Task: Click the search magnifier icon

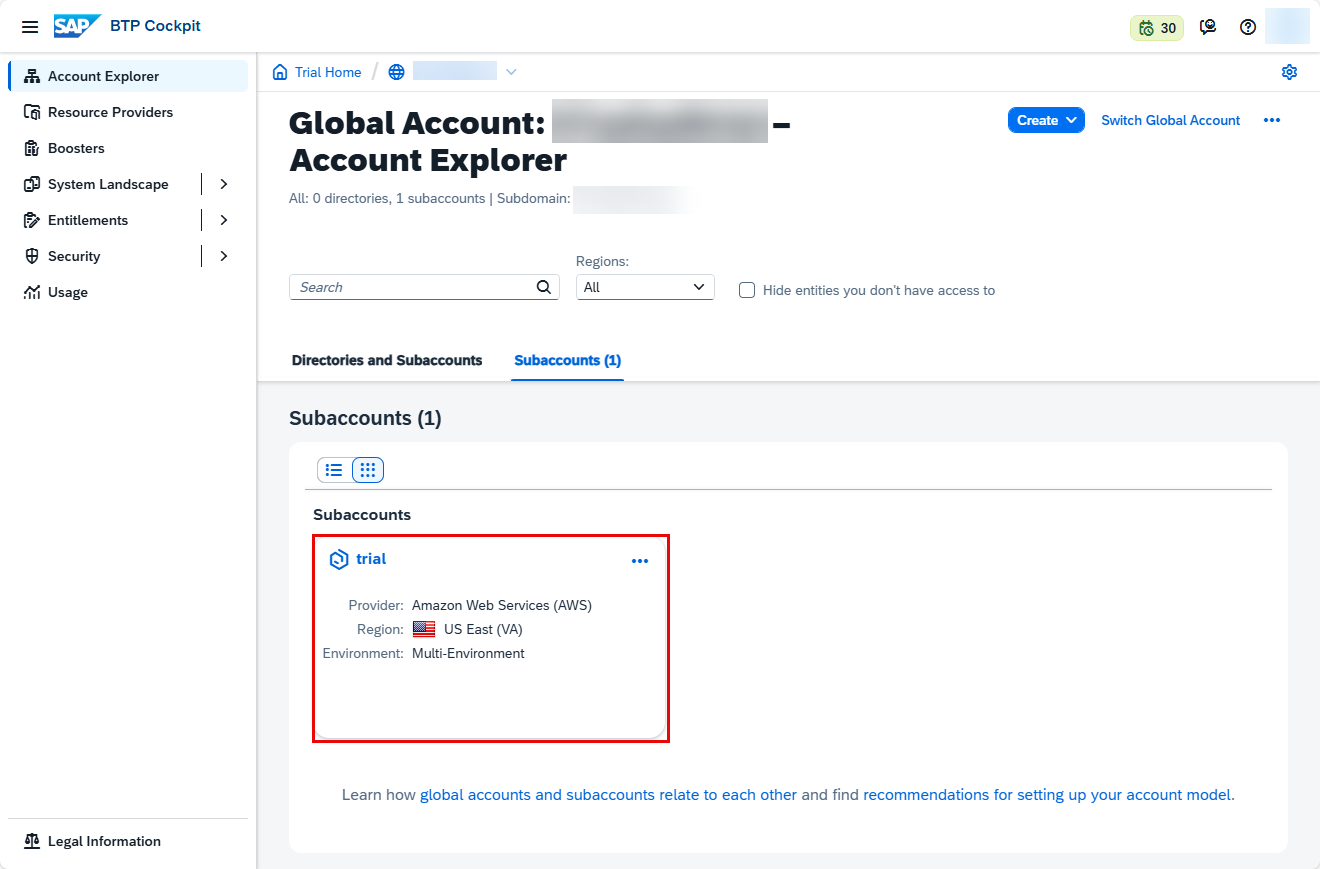Action: coord(543,287)
